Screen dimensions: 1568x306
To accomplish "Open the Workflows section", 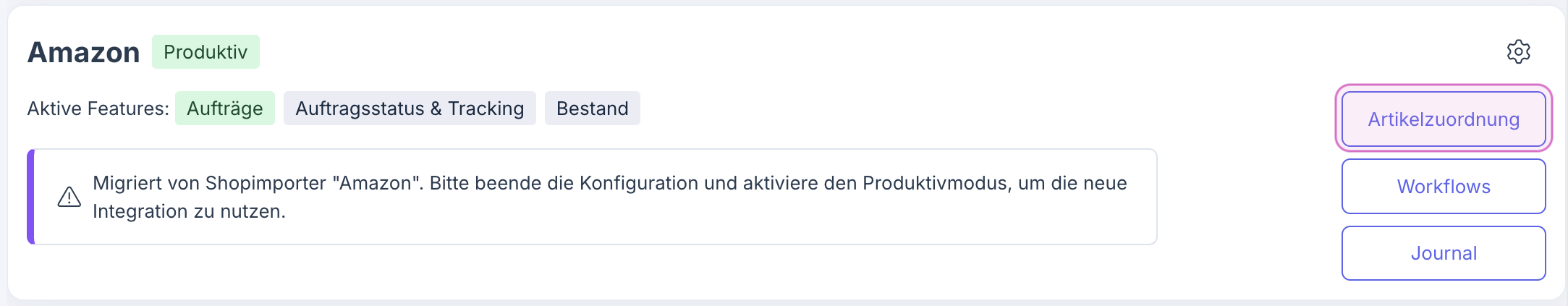I will coord(1443,187).
